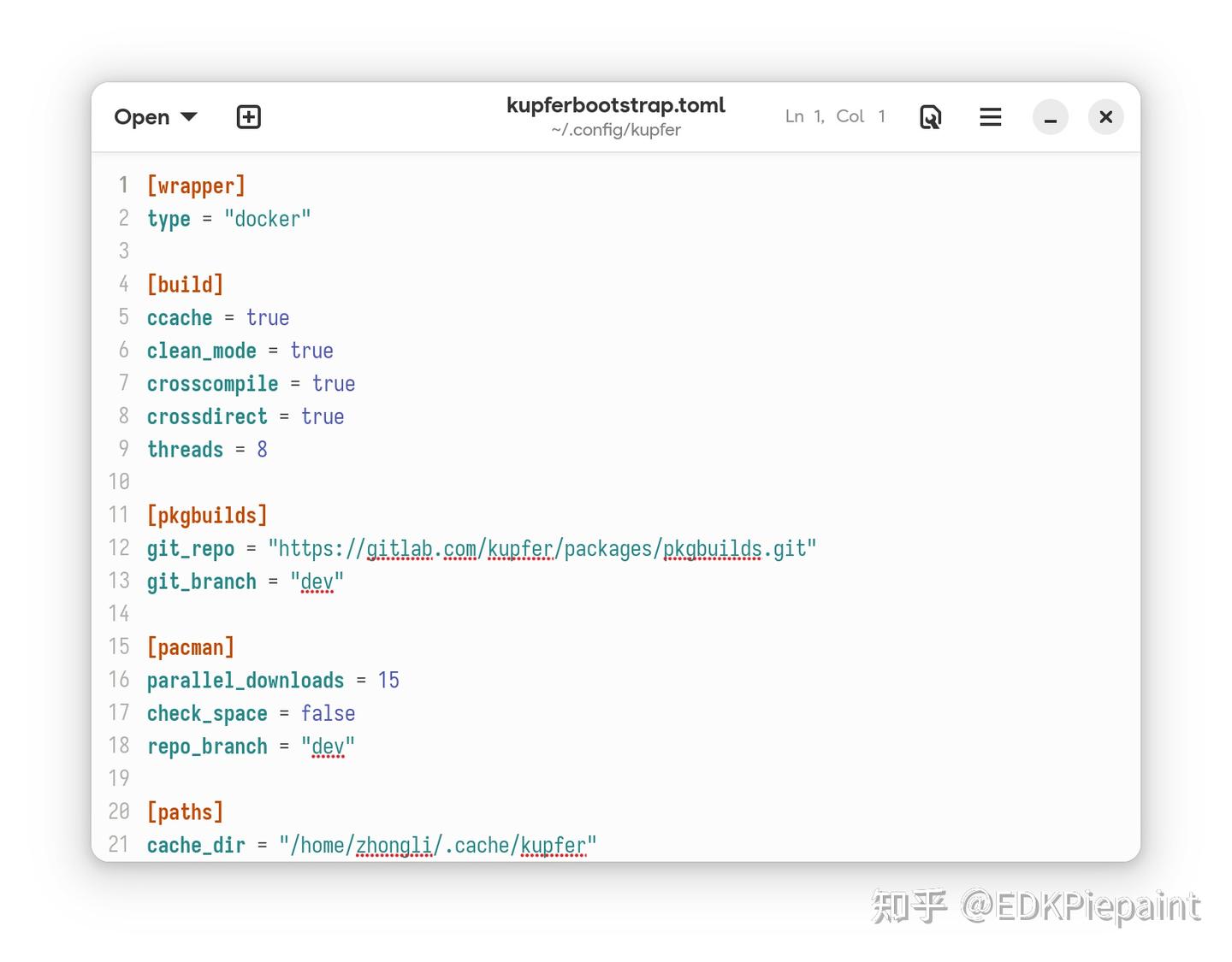1232x962 pixels.
Task: Click the threads = 8 line
Action: tap(207, 449)
